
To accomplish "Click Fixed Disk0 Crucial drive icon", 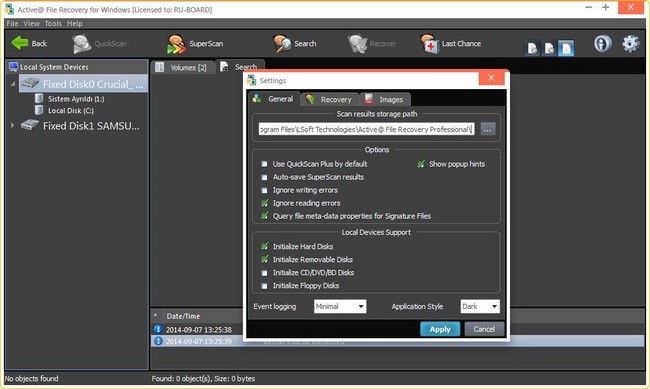I will coord(30,83).
